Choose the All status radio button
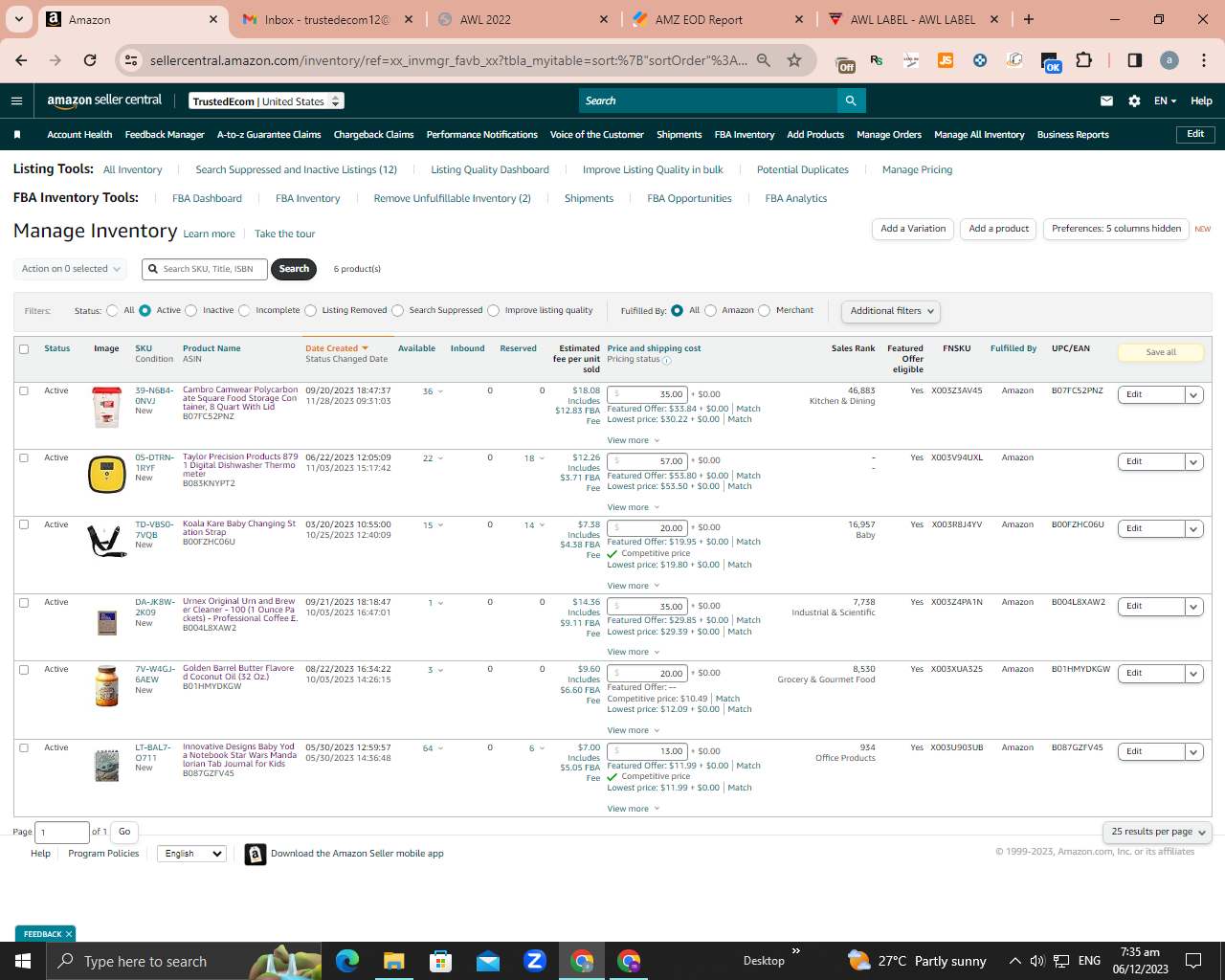 pos(113,311)
